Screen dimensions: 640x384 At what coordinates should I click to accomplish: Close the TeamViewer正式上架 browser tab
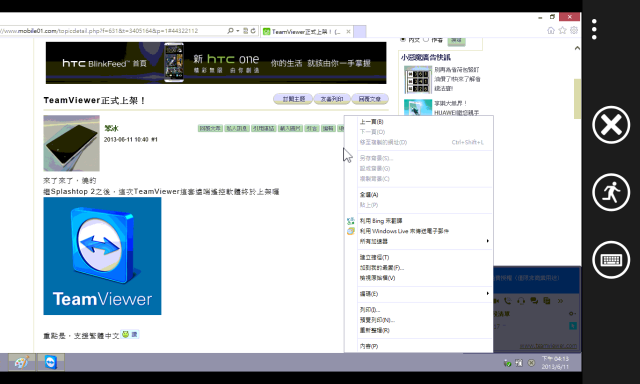348,31
